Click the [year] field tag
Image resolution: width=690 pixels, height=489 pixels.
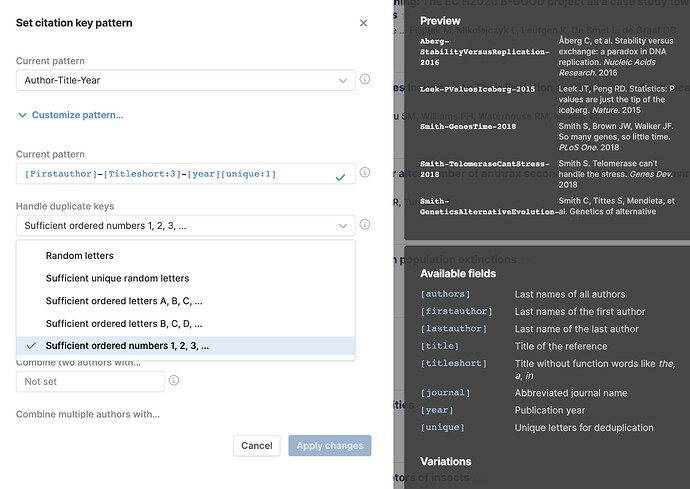[437, 410]
